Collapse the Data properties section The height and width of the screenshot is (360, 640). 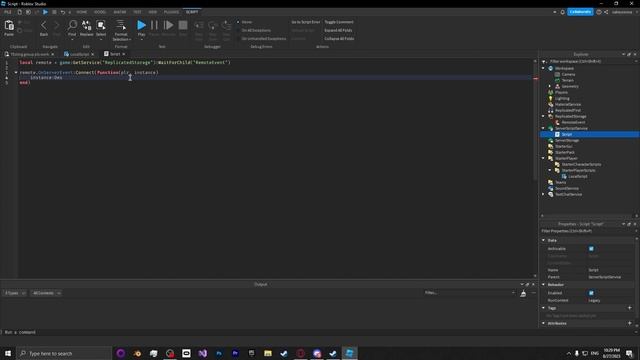click(544, 240)
